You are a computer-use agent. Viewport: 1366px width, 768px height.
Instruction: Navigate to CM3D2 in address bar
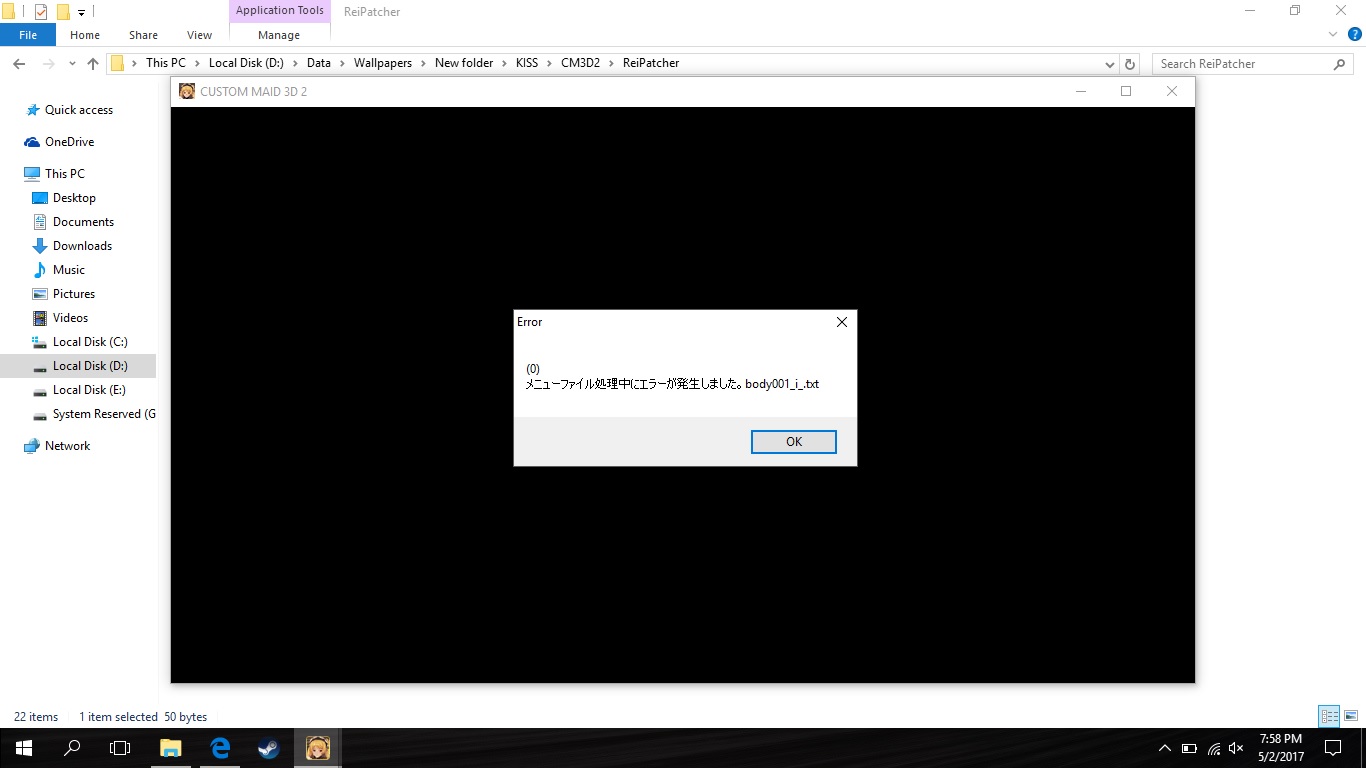(580, 63)
